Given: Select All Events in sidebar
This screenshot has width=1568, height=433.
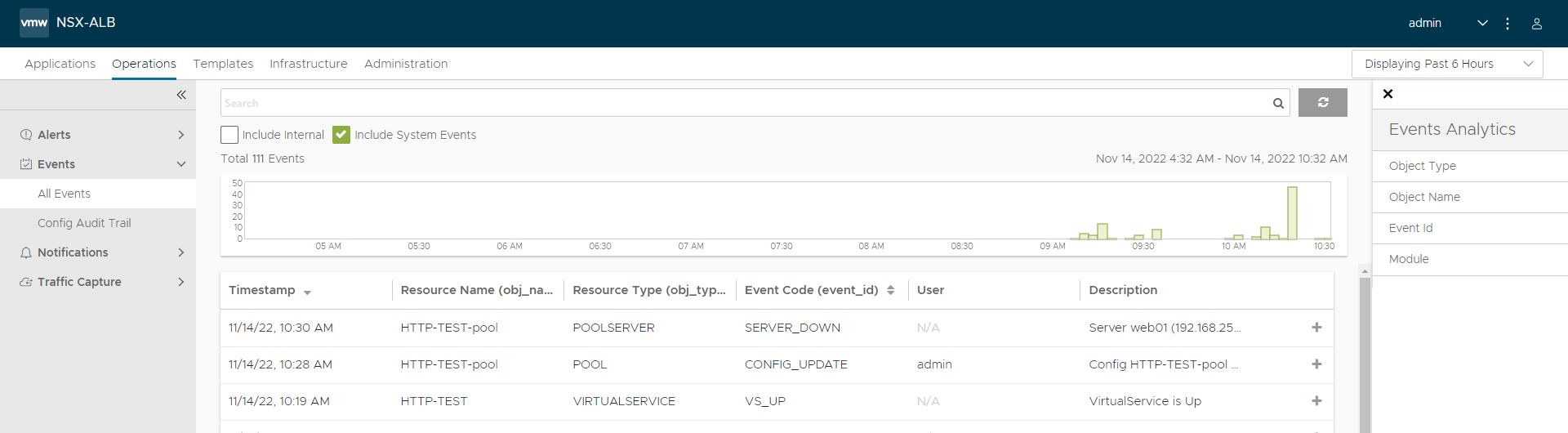Looking at the screenshot, I should (x=98, y=194).
